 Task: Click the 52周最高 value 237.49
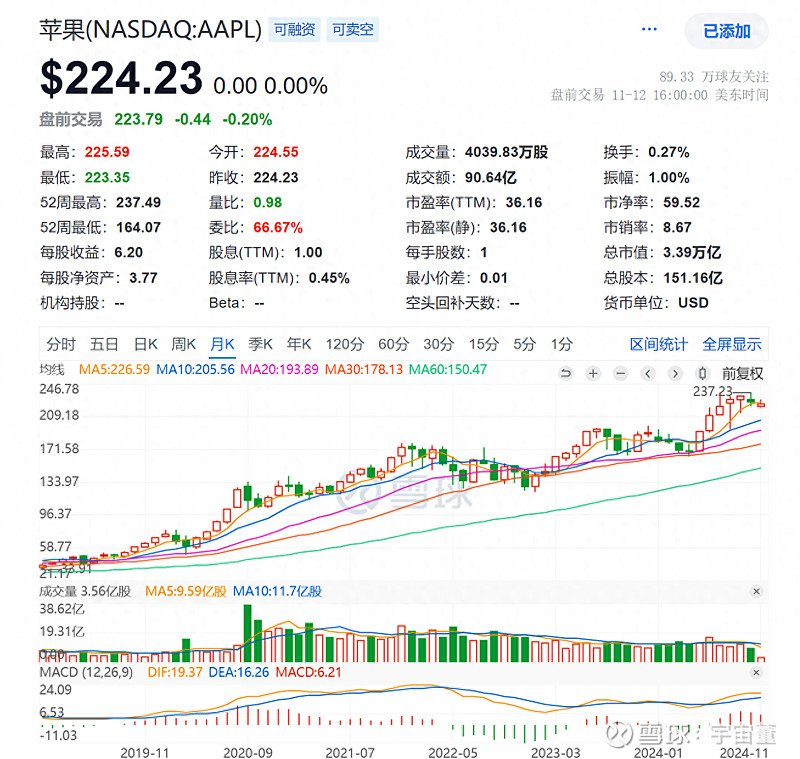click(138, 203)
